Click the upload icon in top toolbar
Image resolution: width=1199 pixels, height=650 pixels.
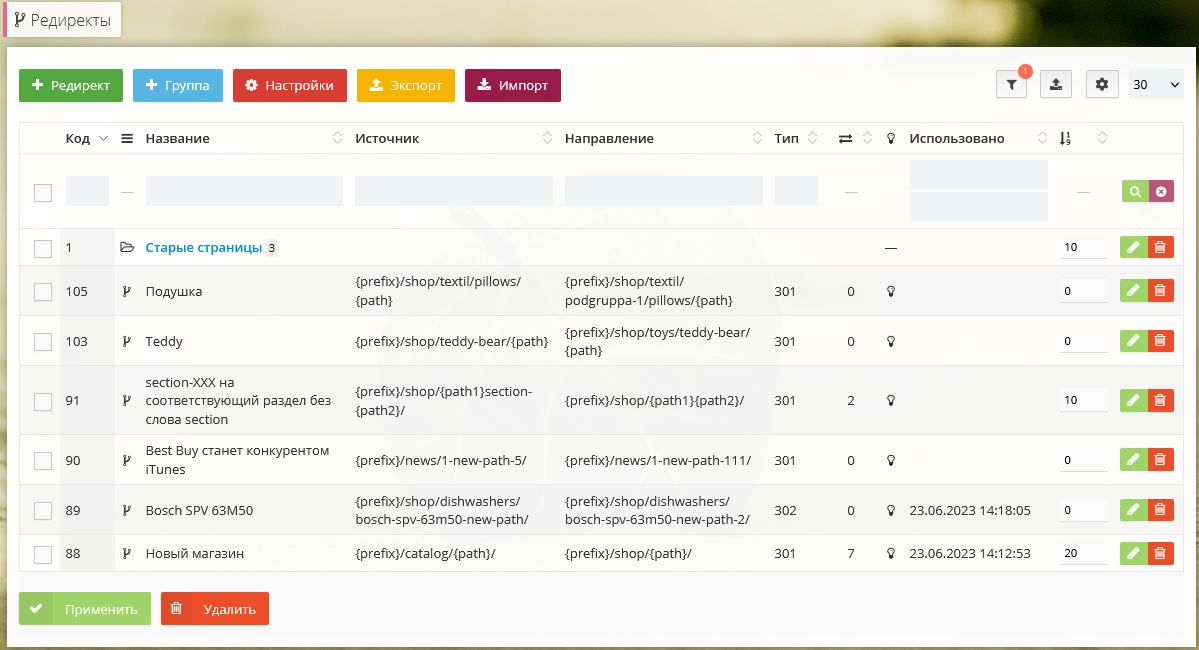tap(1055, 85)
